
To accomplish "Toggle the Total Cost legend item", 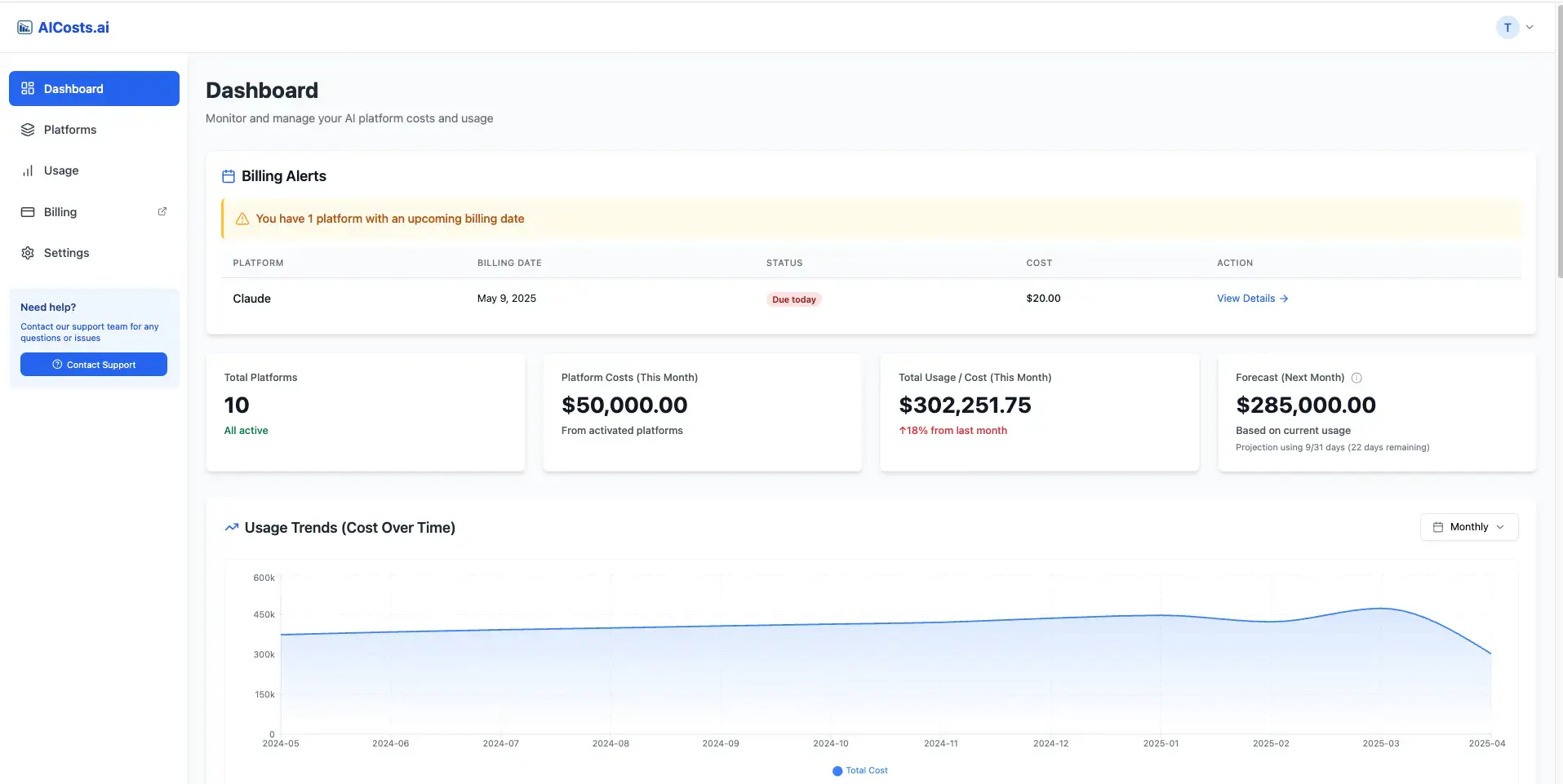I will (860, 770).
